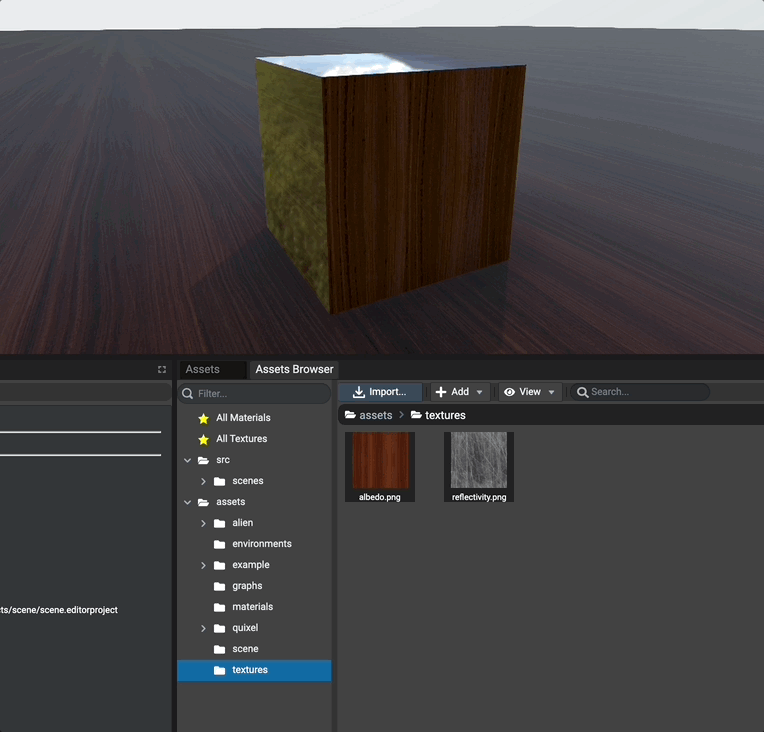764x732 pixels.
Task: Click the download icon on Import
Action: coord(359,392)
